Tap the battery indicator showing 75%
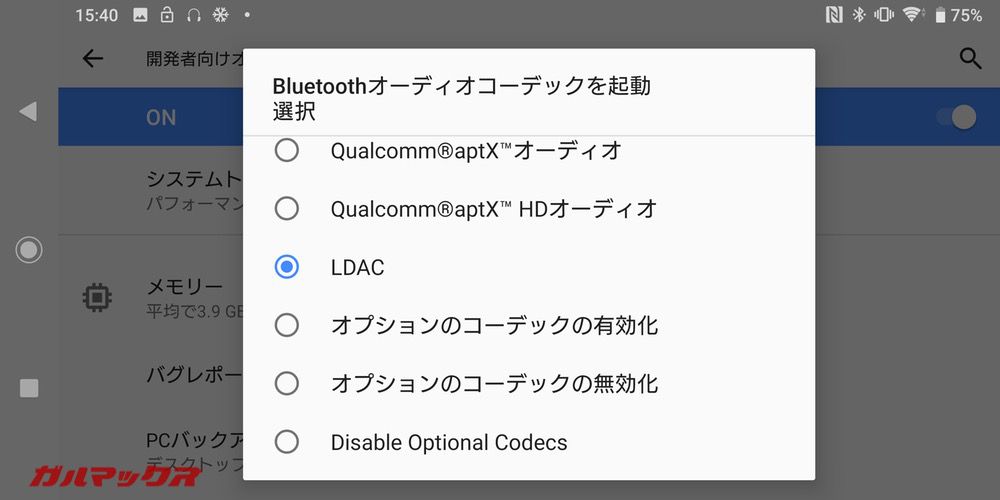Screen dimensions: 1000x500 tap(957, 15)
